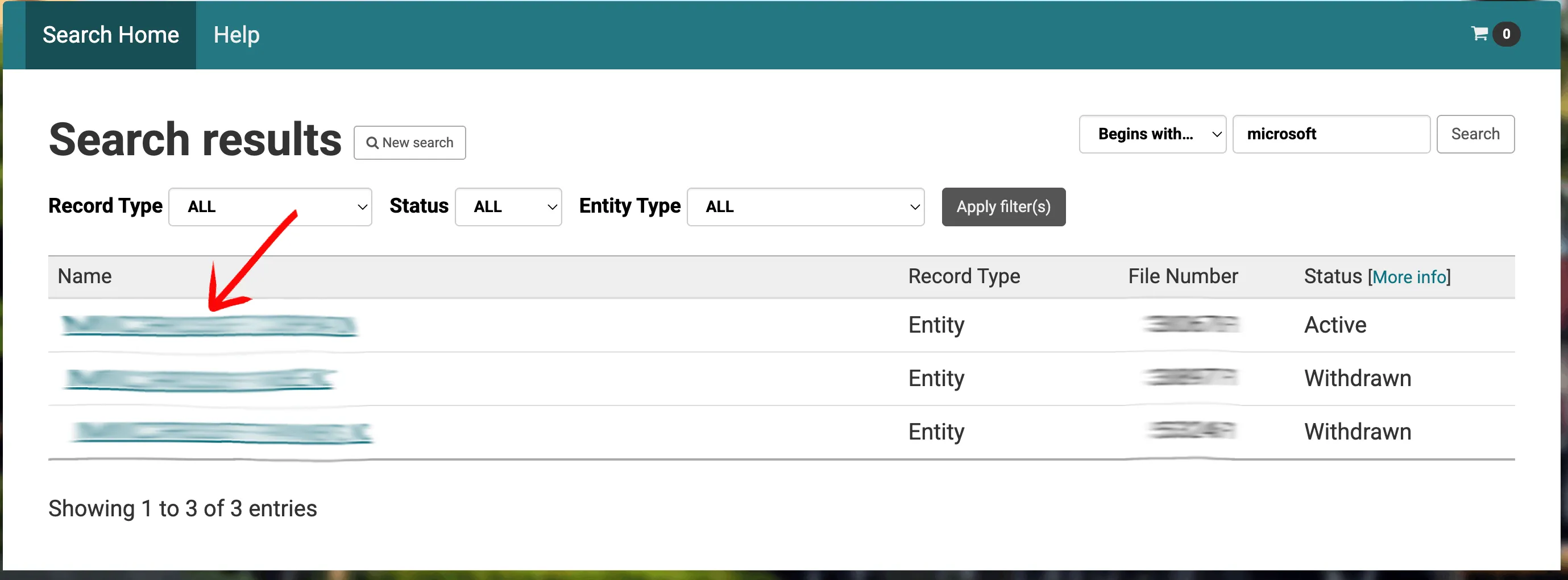The width and height of the screenshot is (1568, 580).
Task: Click 'Showing 1 to 3 of 3 entries' text
Action: click(x=182, y=508)
